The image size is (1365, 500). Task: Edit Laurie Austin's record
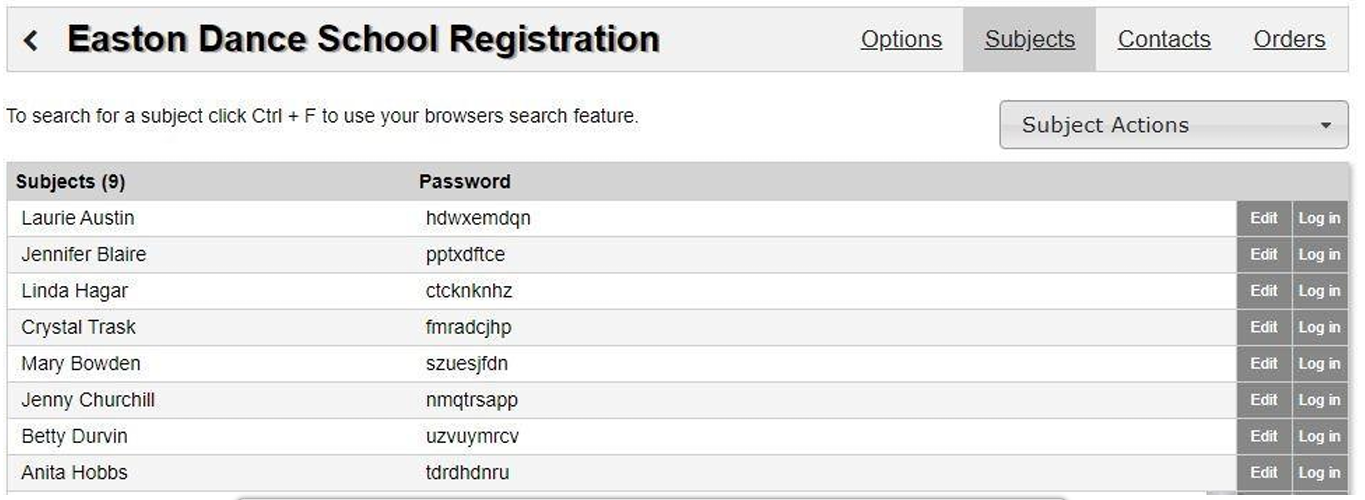(1264, 218)
